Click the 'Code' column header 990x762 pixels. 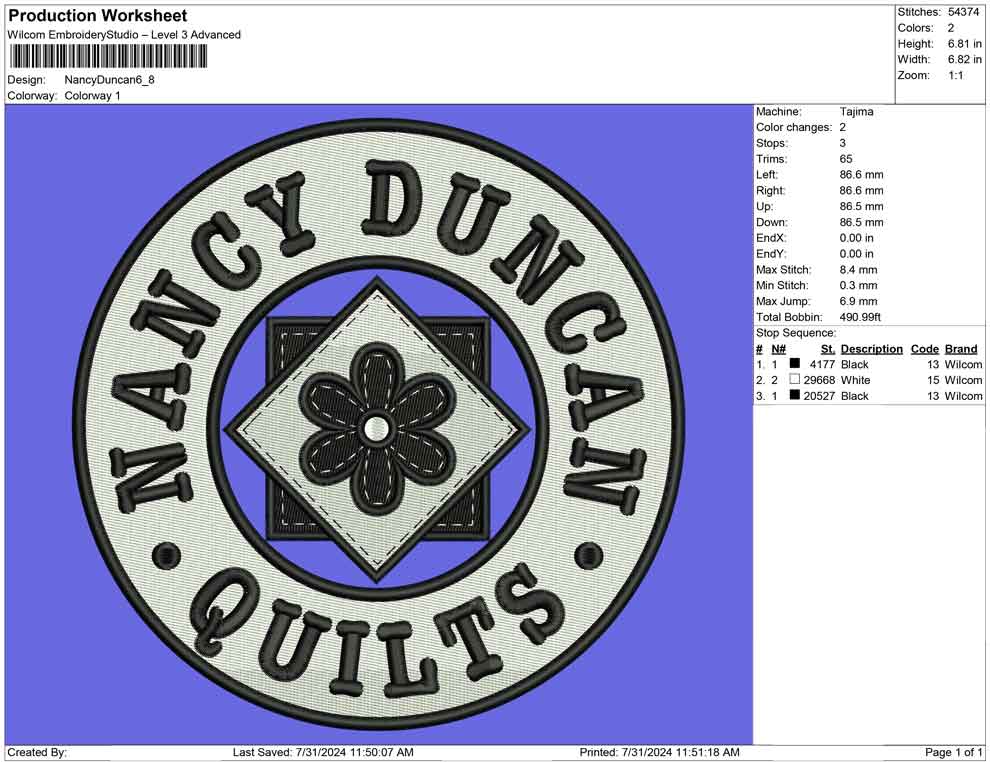(924, 348)
